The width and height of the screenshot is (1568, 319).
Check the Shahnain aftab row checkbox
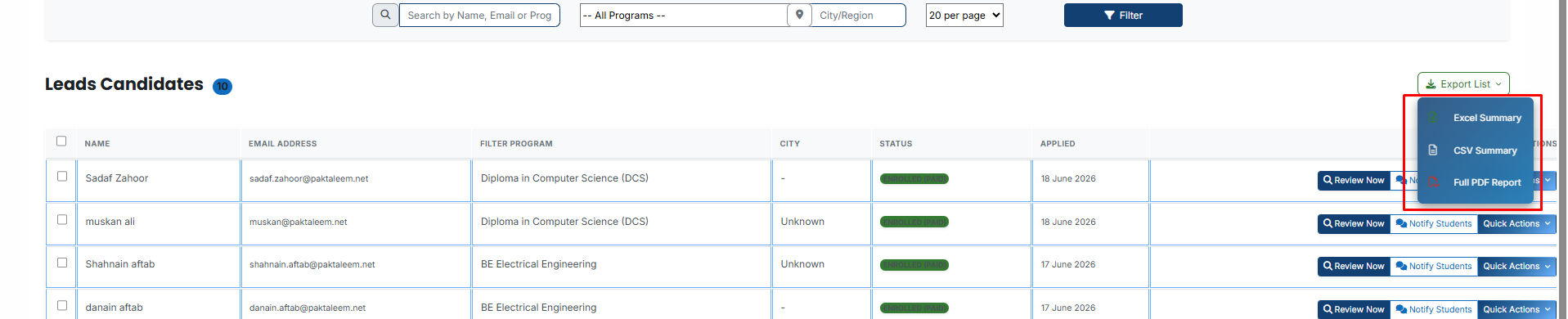[62, 263]
